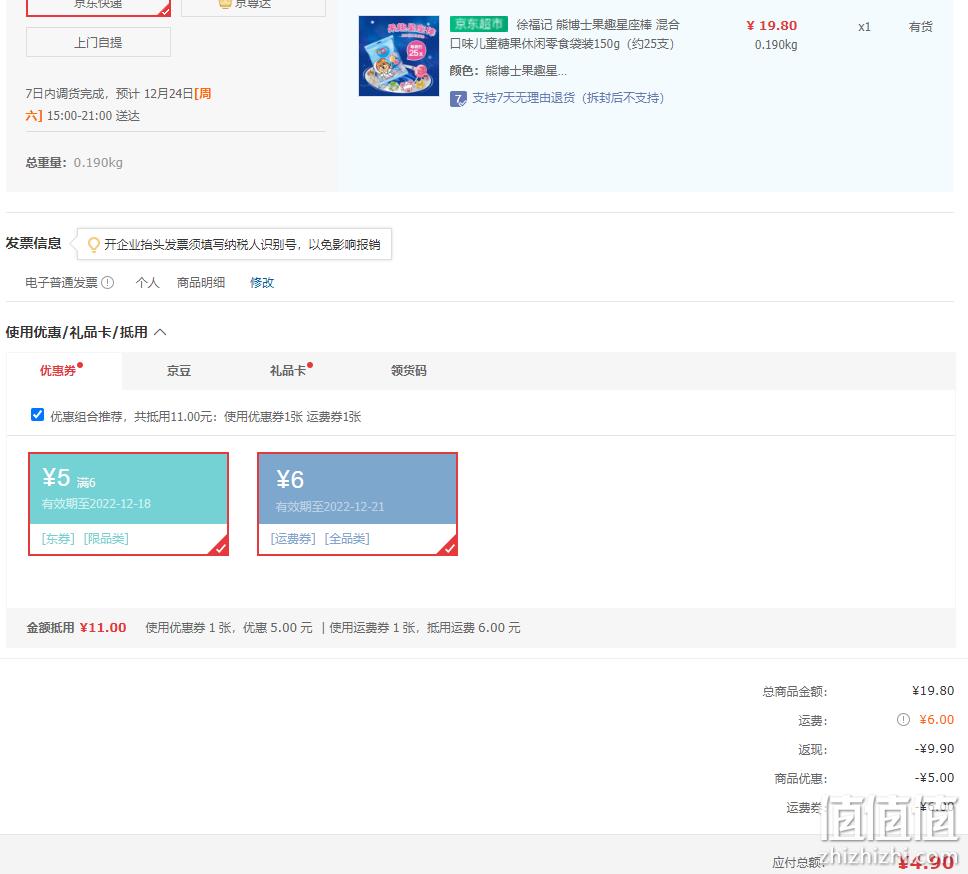Viewport: 968px width, 874px height.
Task: Click the 商品优惠 -¥5.00 value
Action: pyautogui.click(x=934, y=778)
